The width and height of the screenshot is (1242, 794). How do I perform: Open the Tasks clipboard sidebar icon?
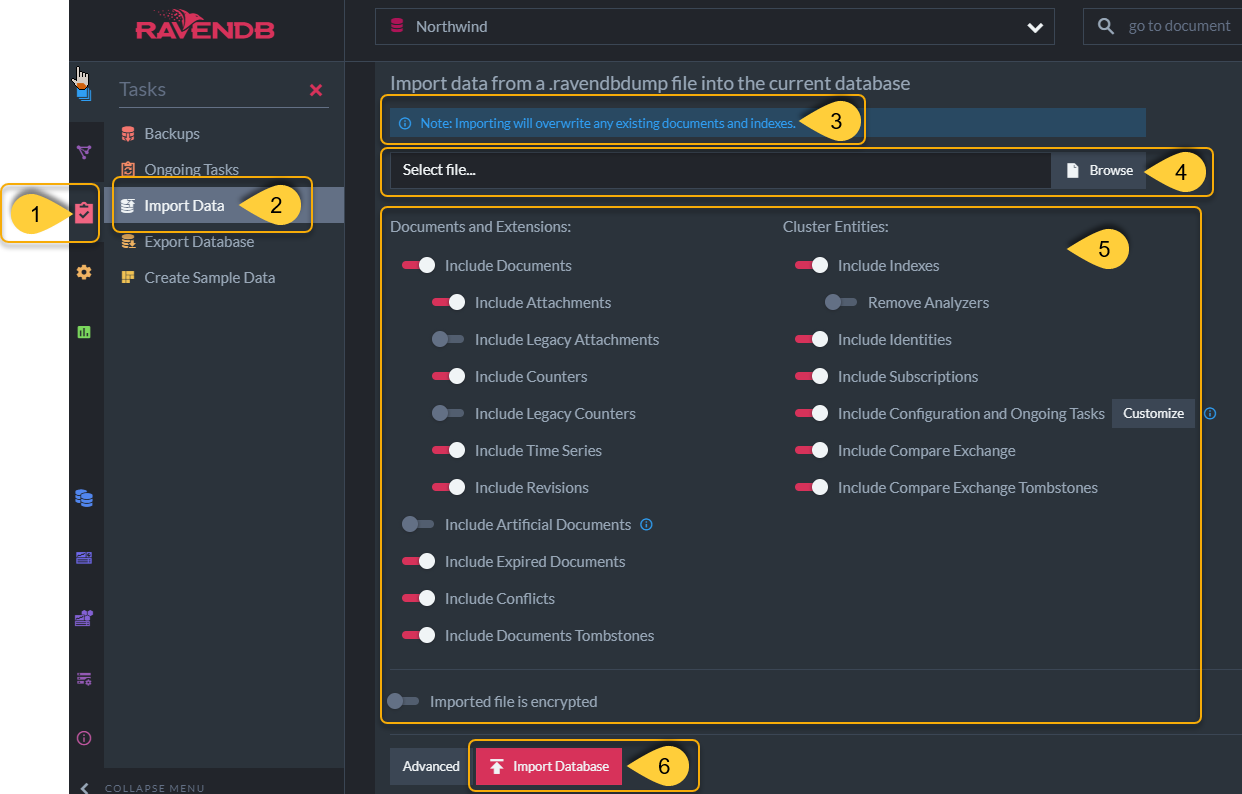[84, 212]
